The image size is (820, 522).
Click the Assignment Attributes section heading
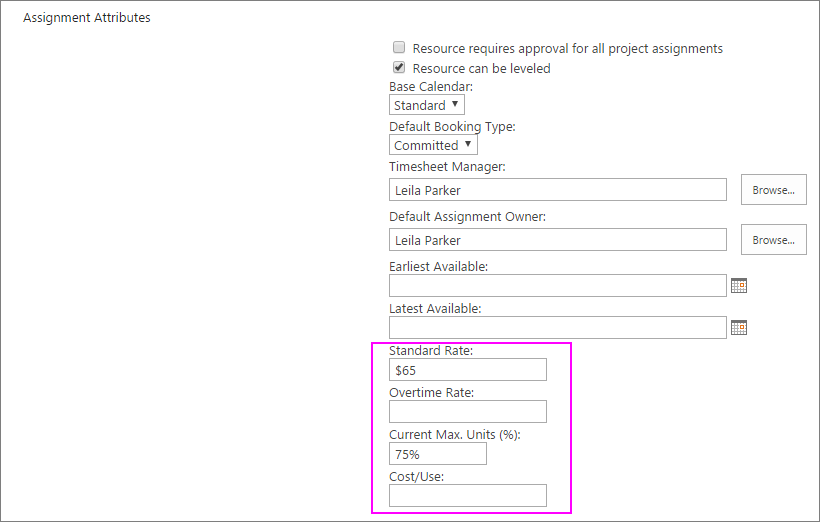click(x=87, y=18)
